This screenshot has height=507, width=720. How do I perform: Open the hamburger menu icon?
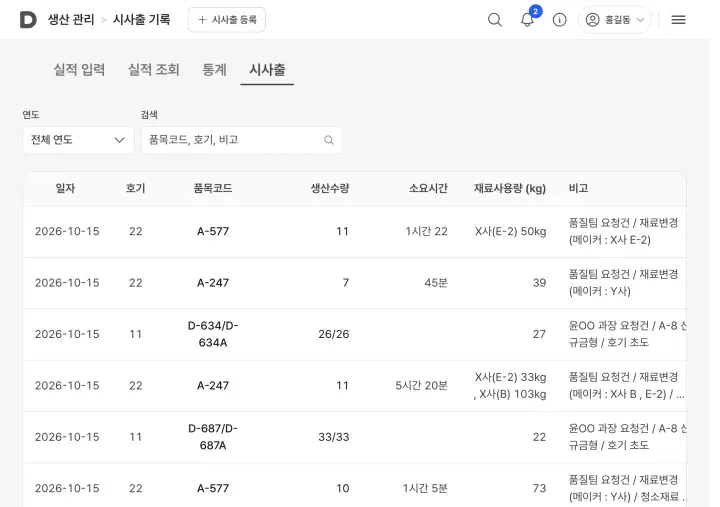[x=678, y=20]
